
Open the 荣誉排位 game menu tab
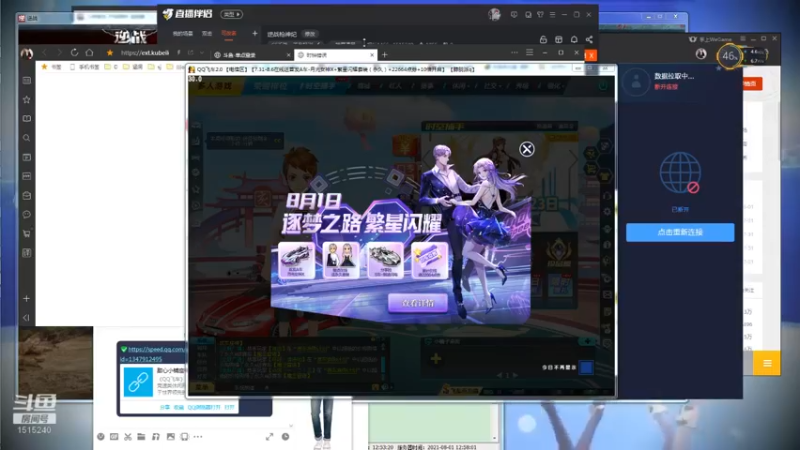270,86
